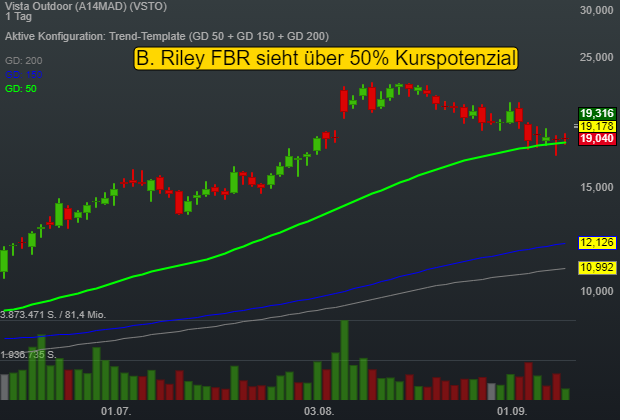
Task: Click the 10,992 GD 200 value label
Action: [597, 268]
